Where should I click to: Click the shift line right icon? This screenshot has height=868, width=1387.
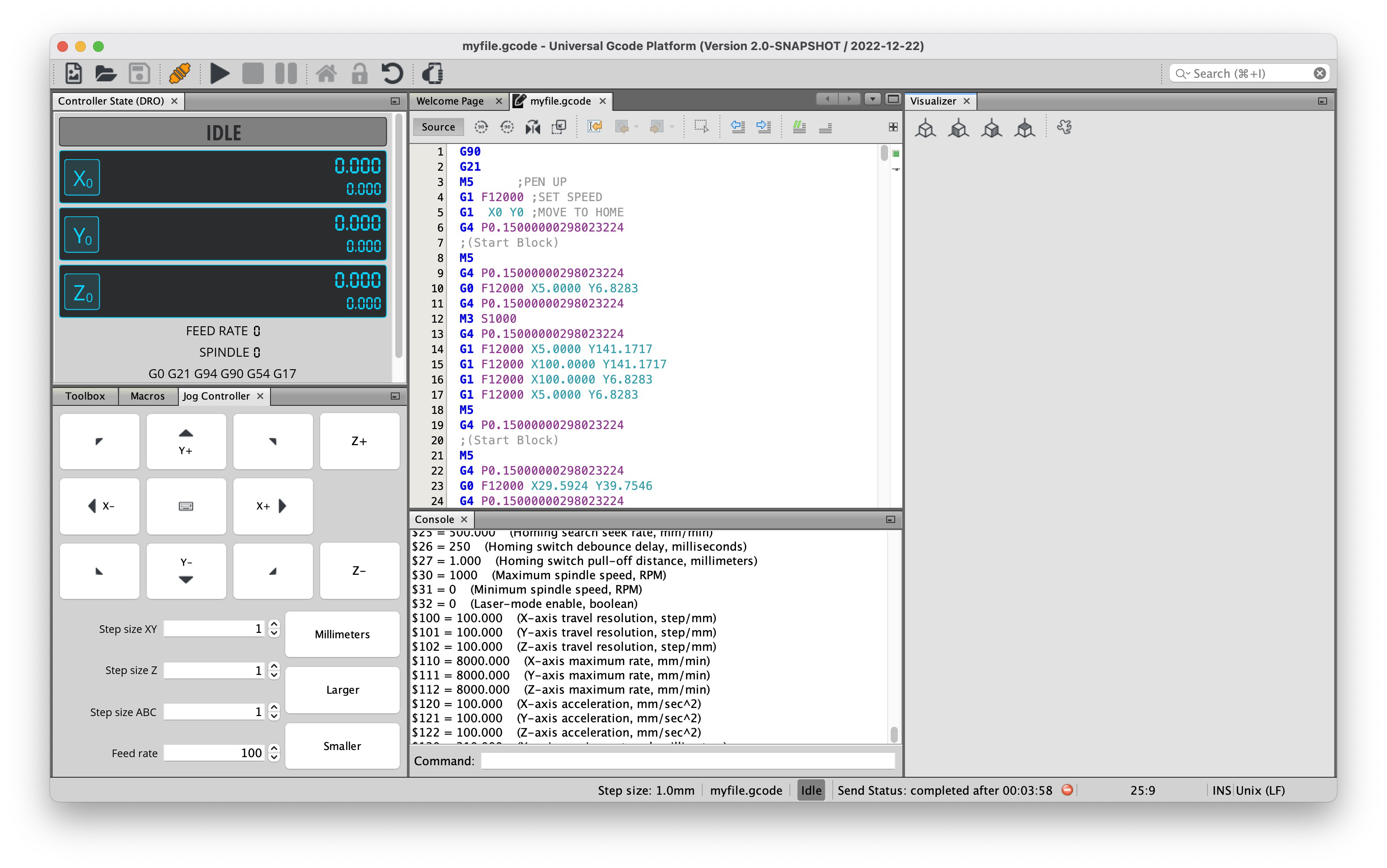coord(764,127)
